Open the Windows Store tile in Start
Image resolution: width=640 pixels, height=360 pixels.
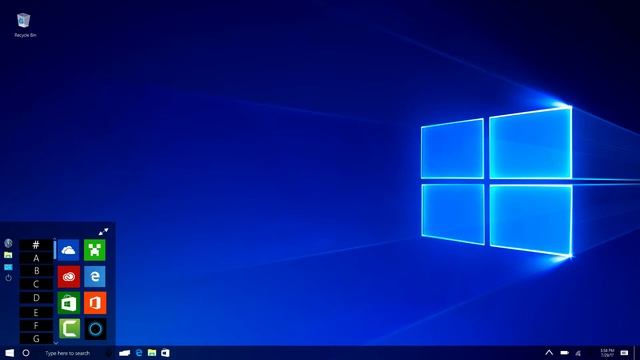[x=69, y=303]
